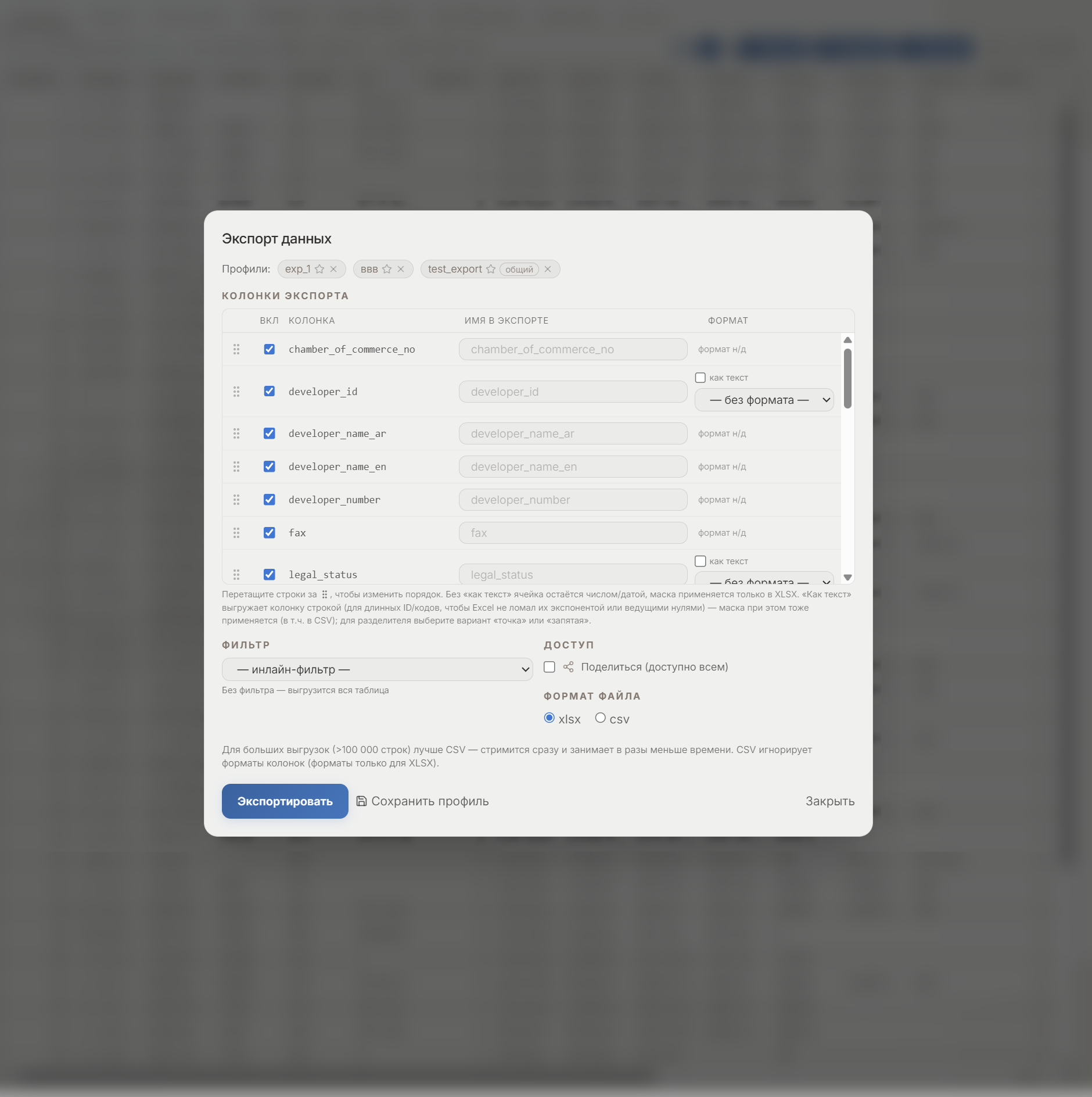Click the scroll-down arrow of column list
Viewport: 1092px width, 1097px height.
[x=848, y=578]
